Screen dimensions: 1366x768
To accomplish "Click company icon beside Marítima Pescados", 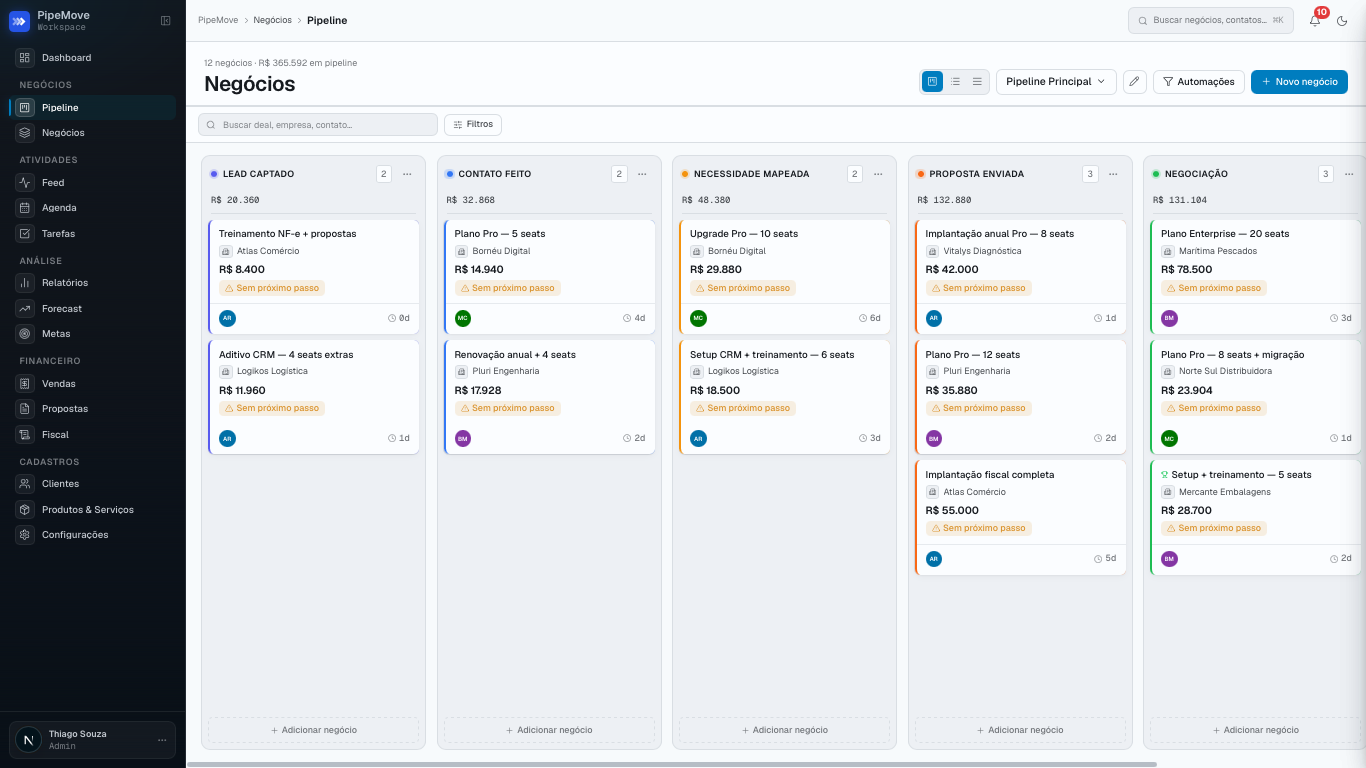I will point(1168,251).
